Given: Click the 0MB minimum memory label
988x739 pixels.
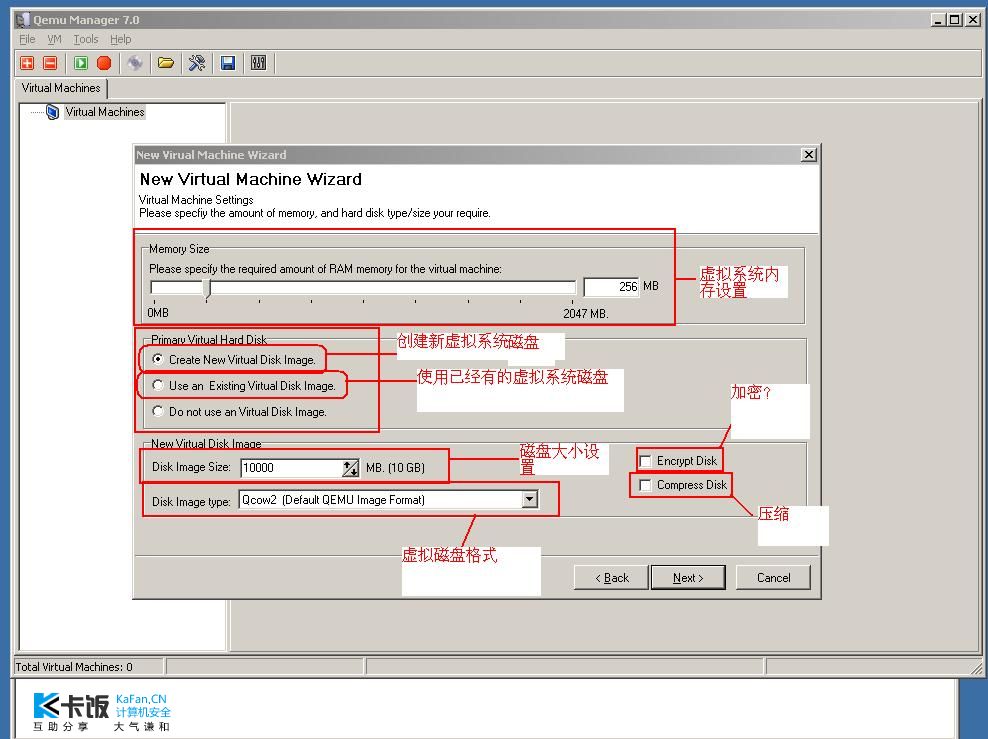Looking at the screenshot, I should coord(158,312).
